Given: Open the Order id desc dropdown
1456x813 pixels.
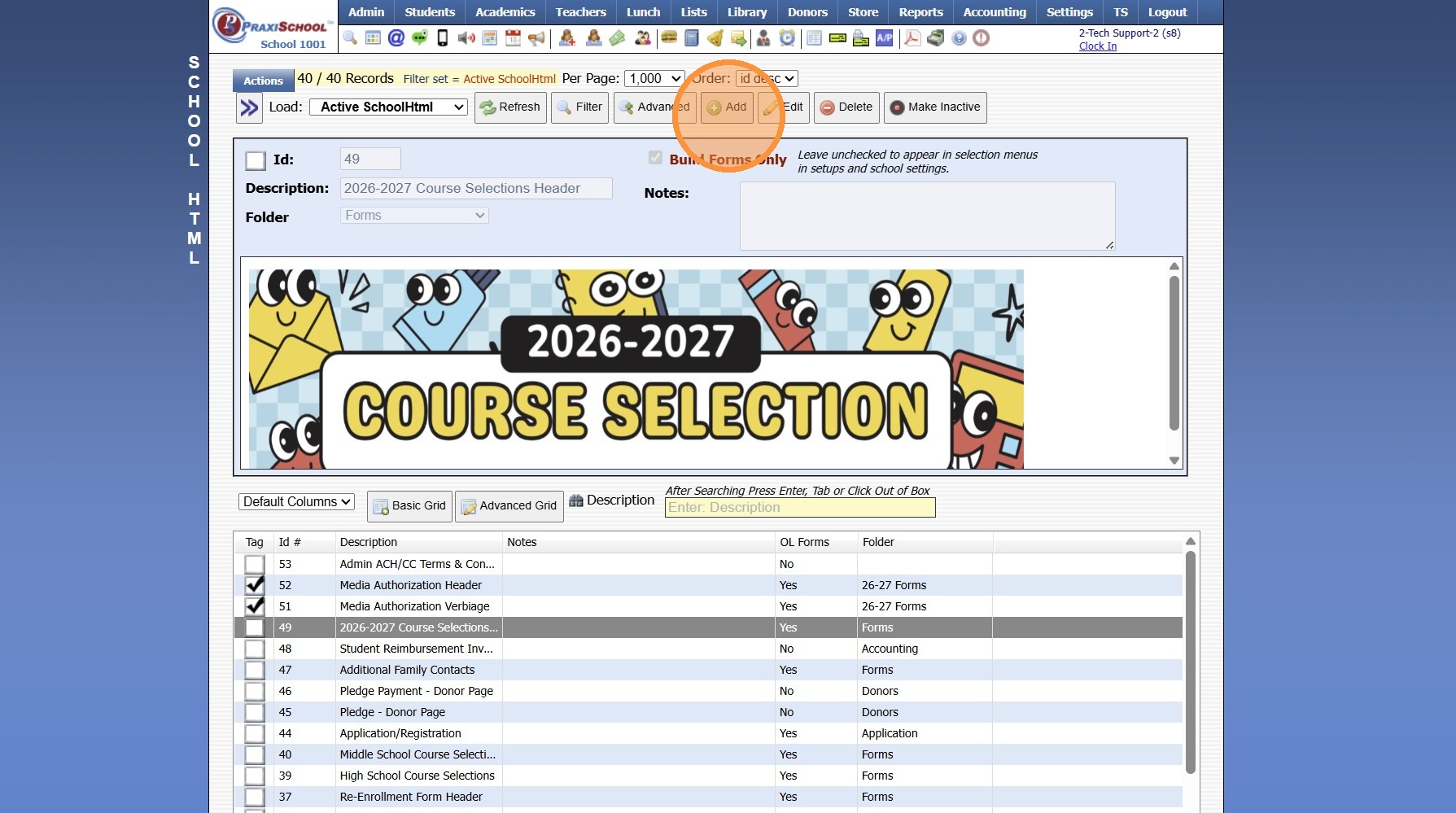Looking at the screenshot, I should tap(767, 79).
